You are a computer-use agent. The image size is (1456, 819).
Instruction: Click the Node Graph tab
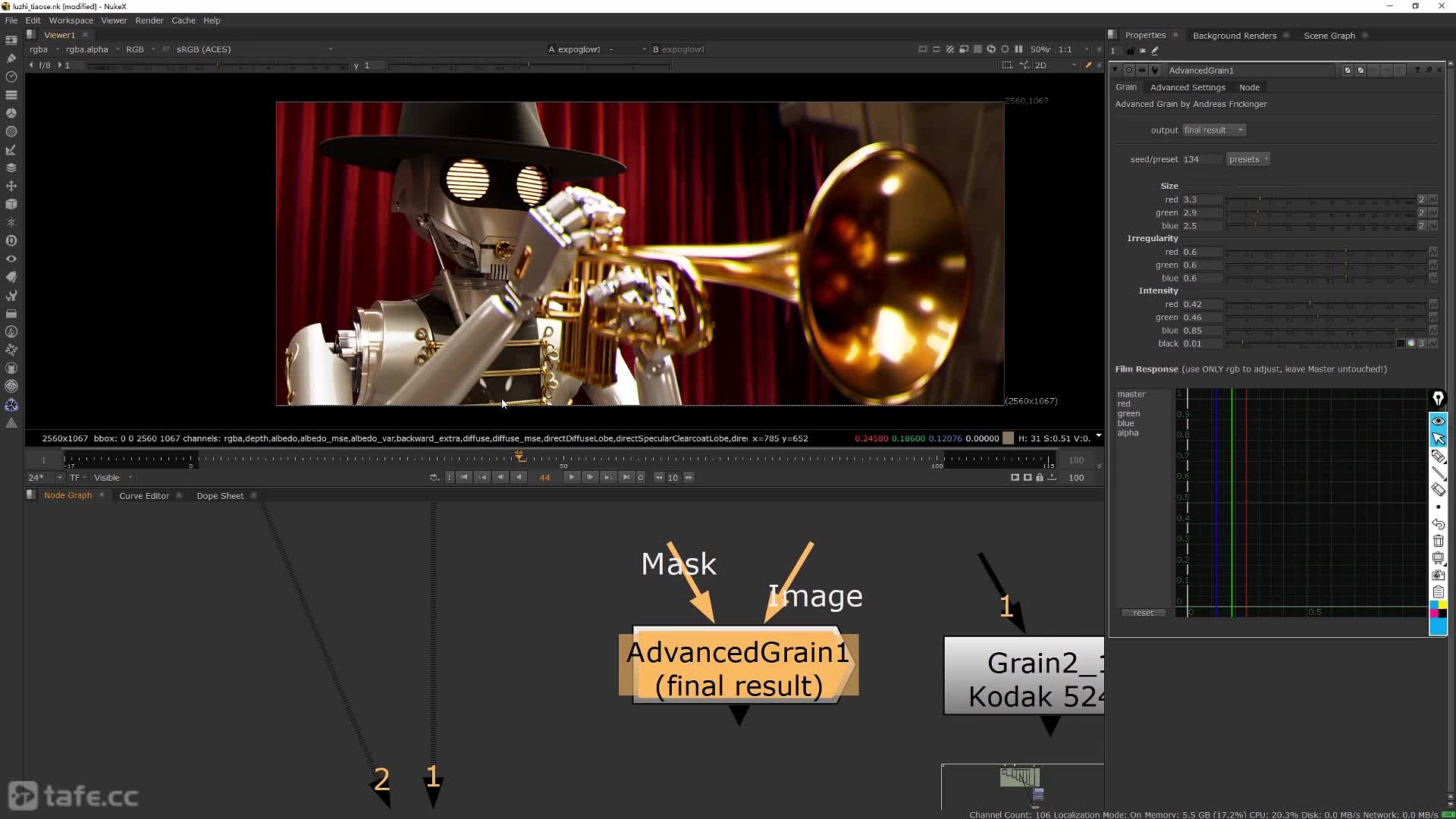pos(67,495)
